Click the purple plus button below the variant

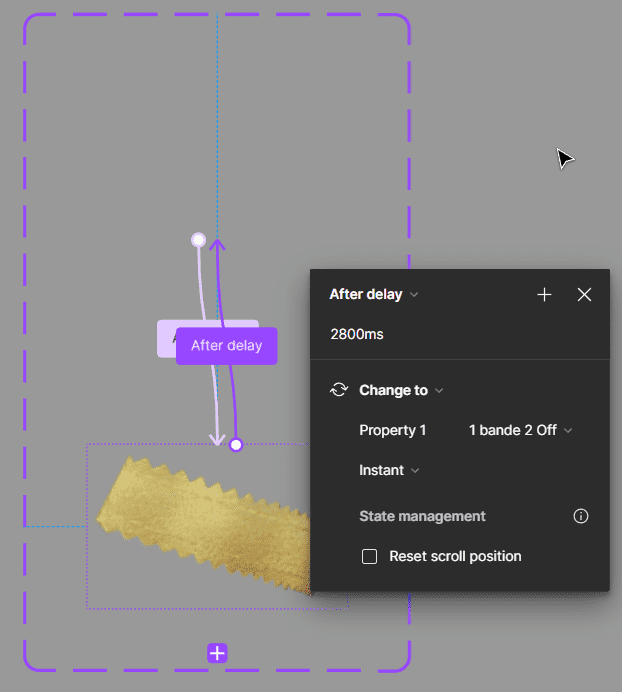coord(217,653)
